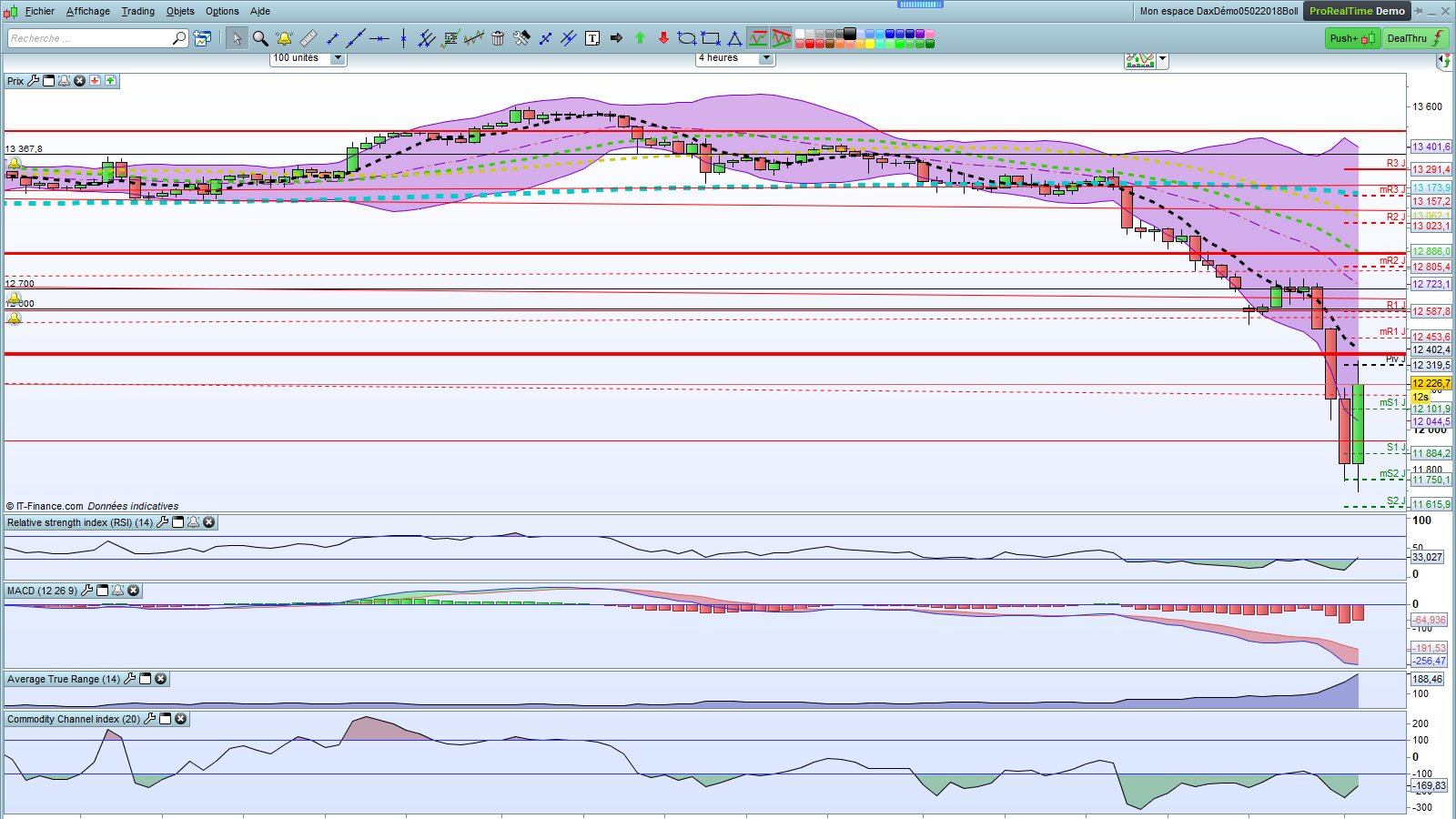
Task: Click the chart style candlestick button
Action: click(1140, 60)
